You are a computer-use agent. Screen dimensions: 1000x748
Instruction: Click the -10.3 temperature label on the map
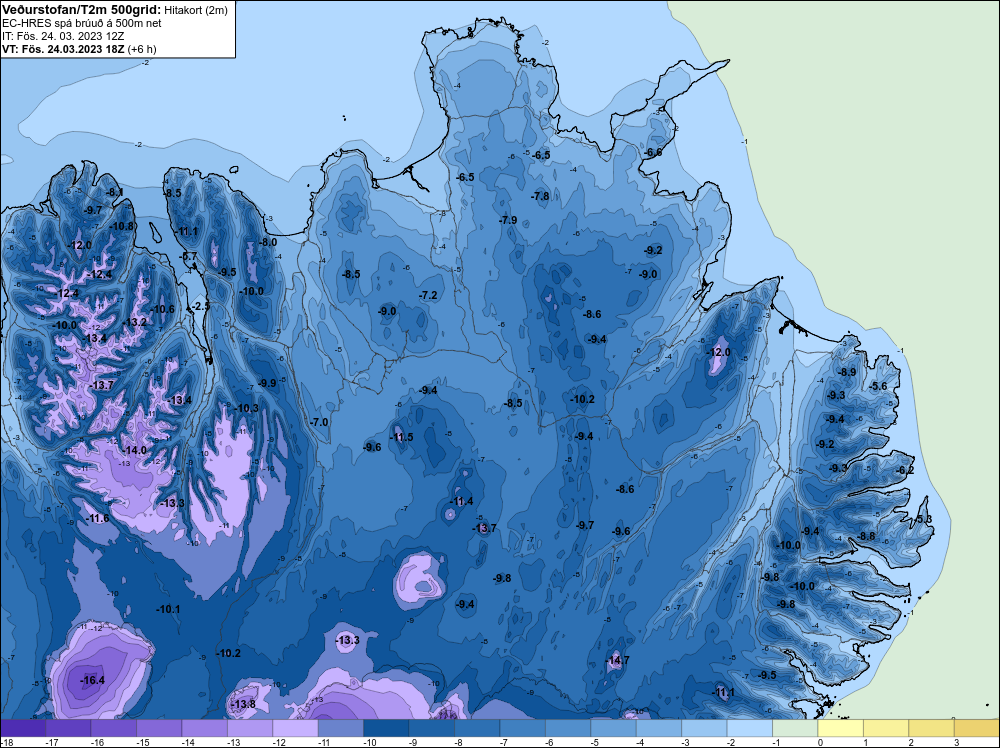tap(247, 409)
